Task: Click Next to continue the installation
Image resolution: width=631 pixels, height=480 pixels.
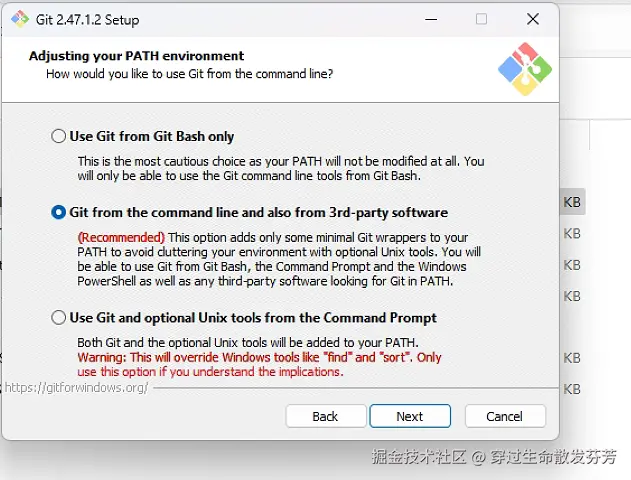Action: pyautogui.click(x=410, y=416)
